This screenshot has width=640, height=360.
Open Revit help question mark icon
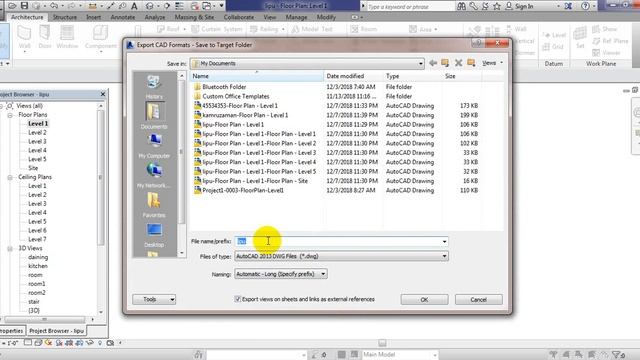585,6
